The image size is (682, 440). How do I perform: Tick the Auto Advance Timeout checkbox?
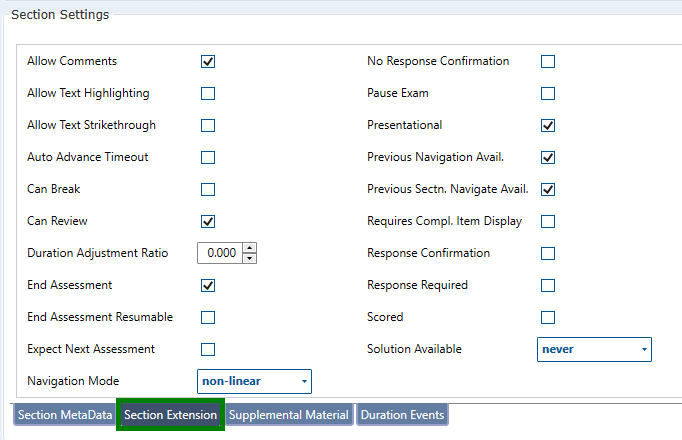point(208,157)
